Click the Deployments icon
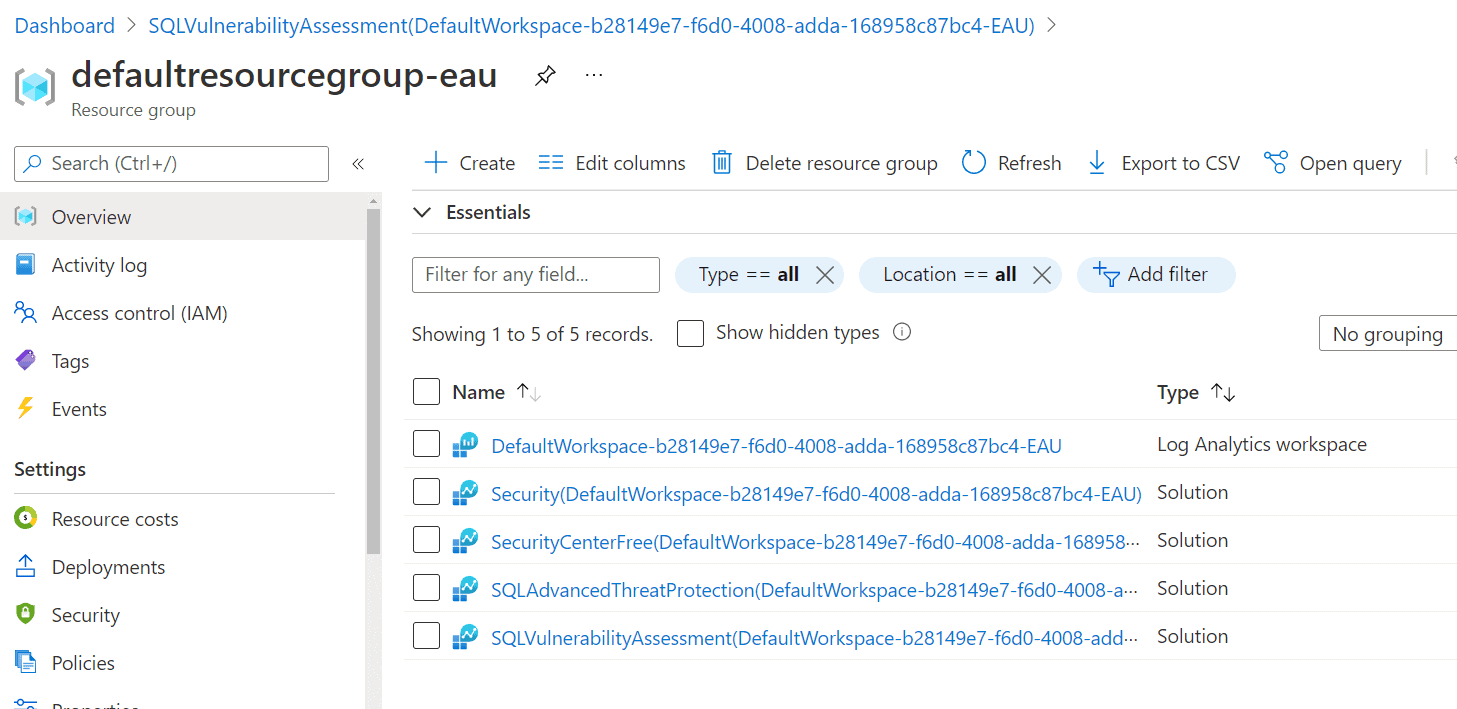This screenshot has height=709, width=1457. point(26,567)
